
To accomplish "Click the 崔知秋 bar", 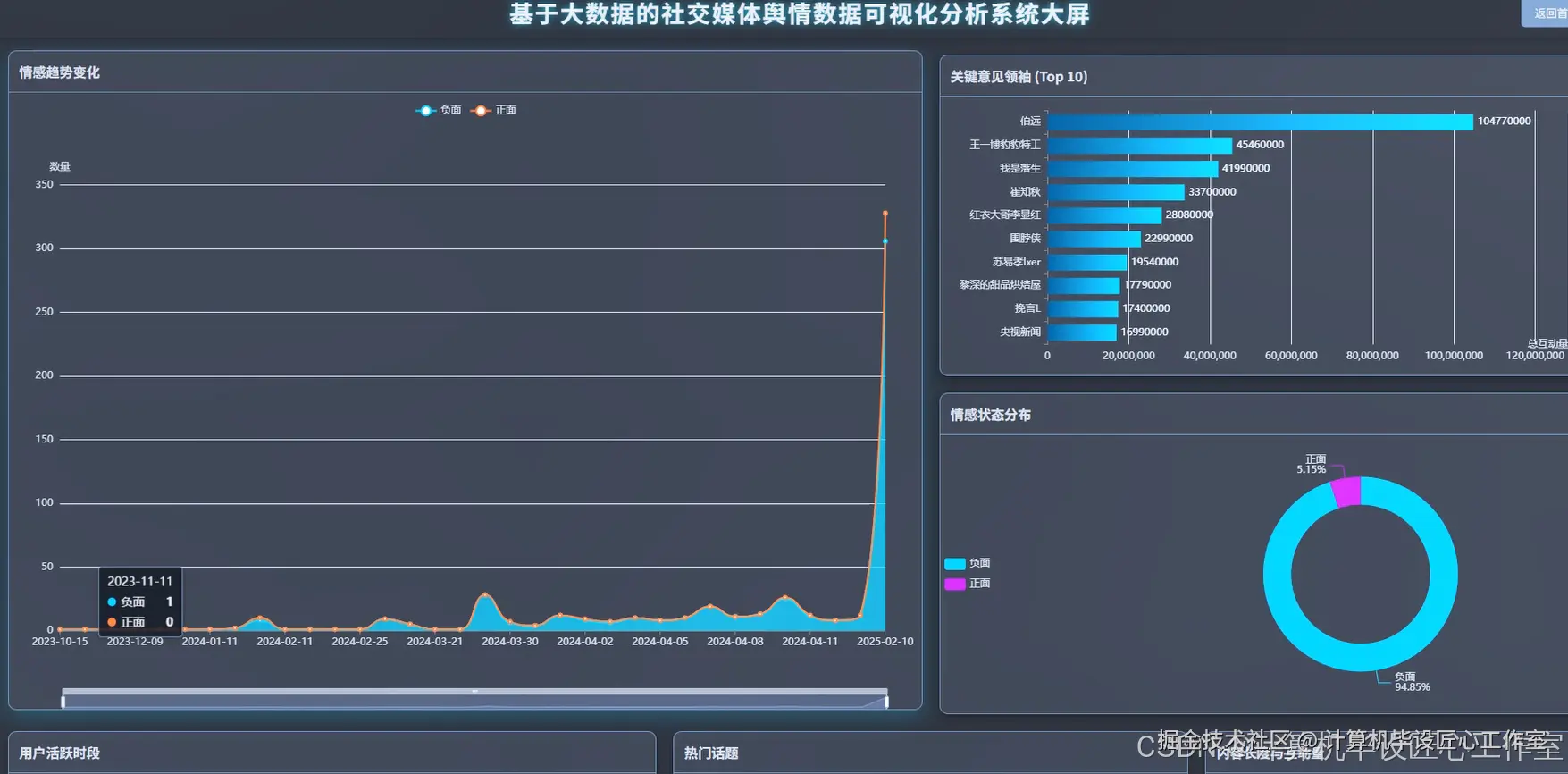I will click(x=1116, y=192).
